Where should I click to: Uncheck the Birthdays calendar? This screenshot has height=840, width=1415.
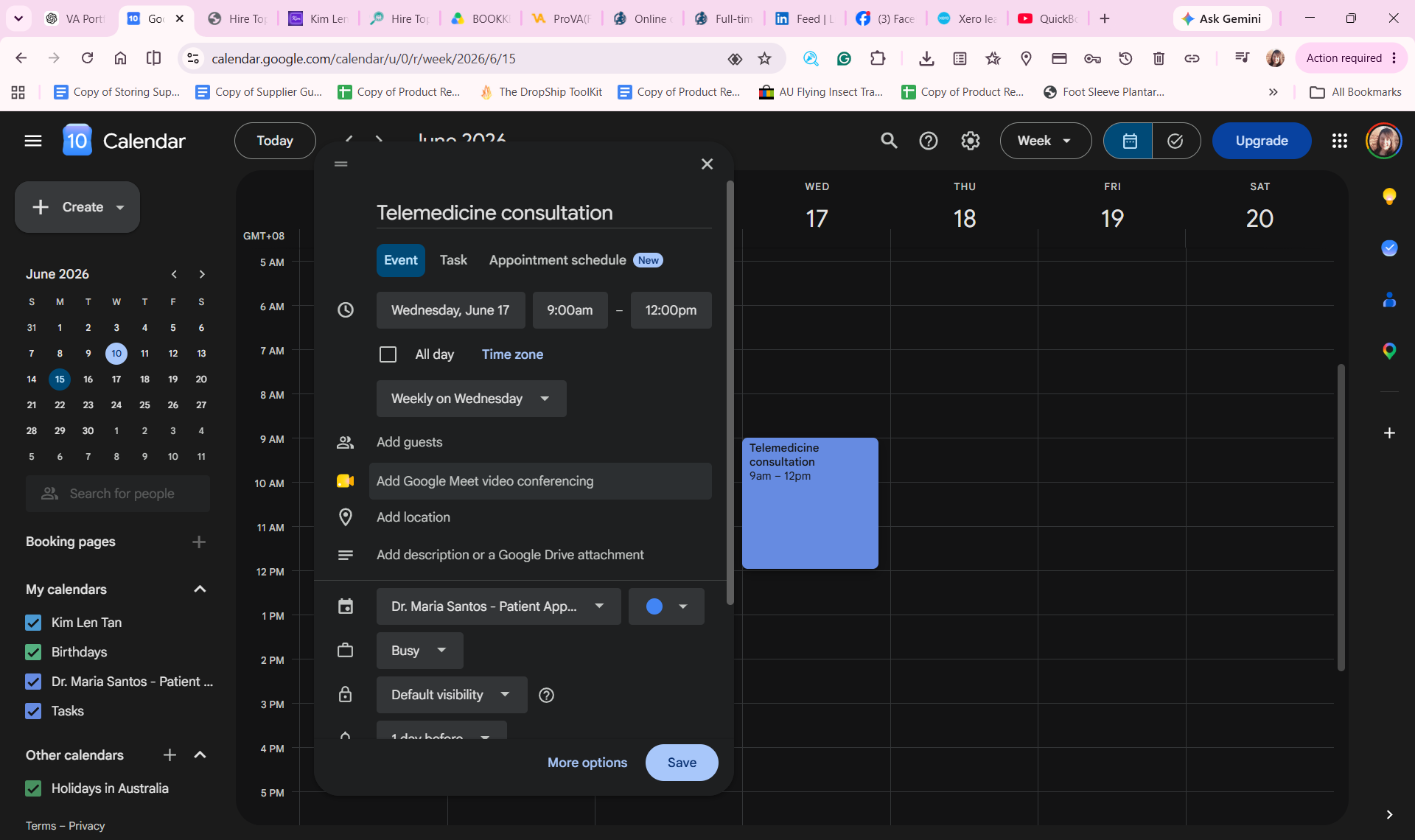coord(33,652)
